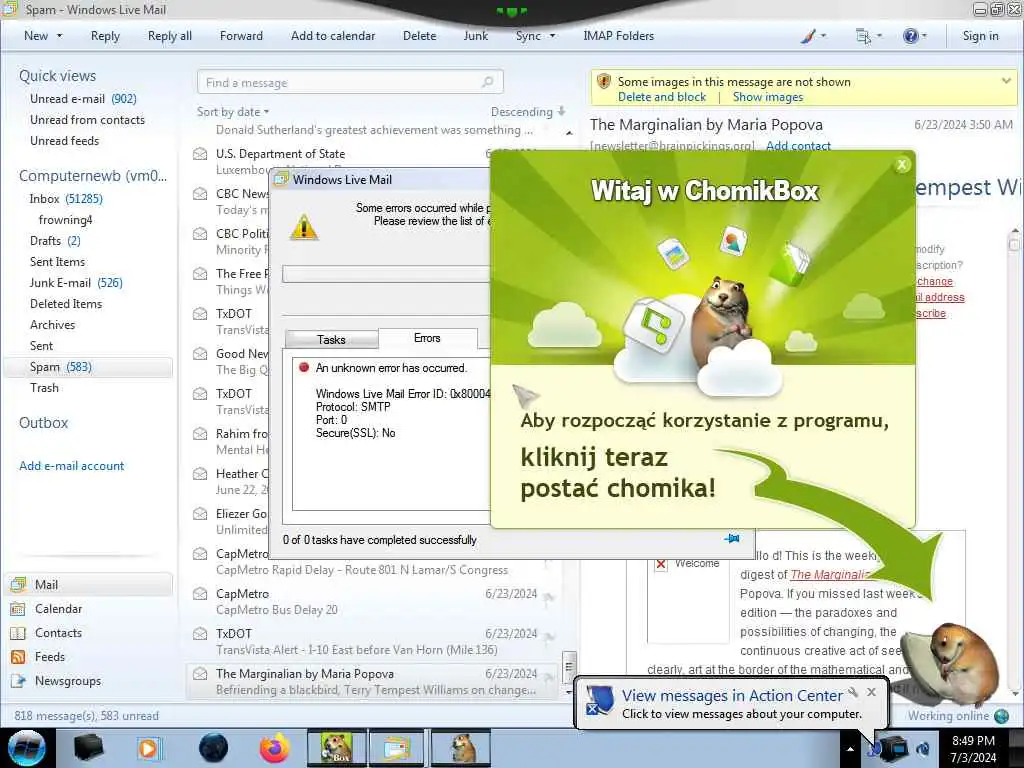The height and width of the screenshot is (768, 1024).
Task: Close the Action Center notification balloon
Action: click(871, 692)
